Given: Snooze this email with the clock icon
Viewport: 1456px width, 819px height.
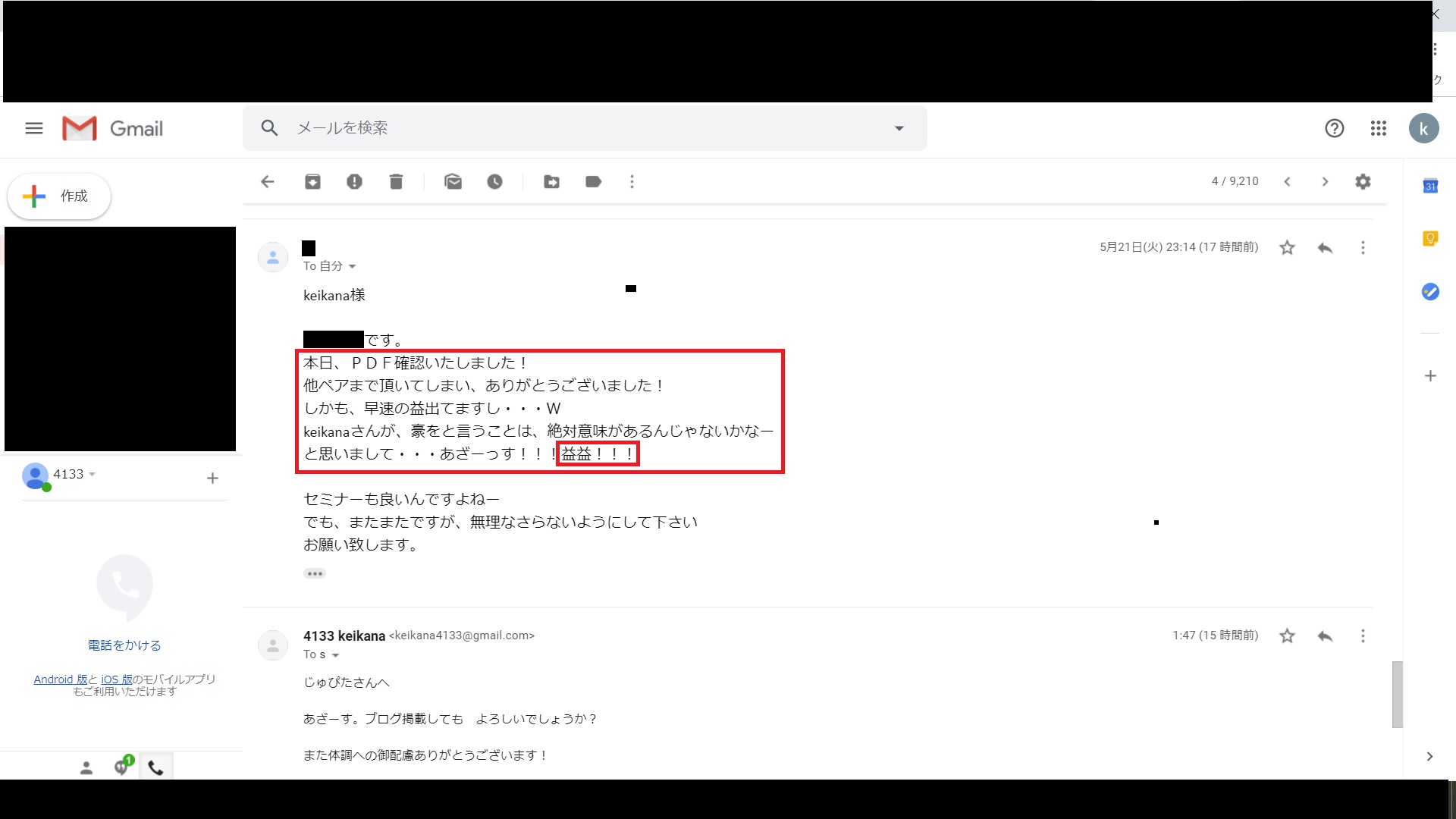Looking at the screenshot, I should coord(494,182).
